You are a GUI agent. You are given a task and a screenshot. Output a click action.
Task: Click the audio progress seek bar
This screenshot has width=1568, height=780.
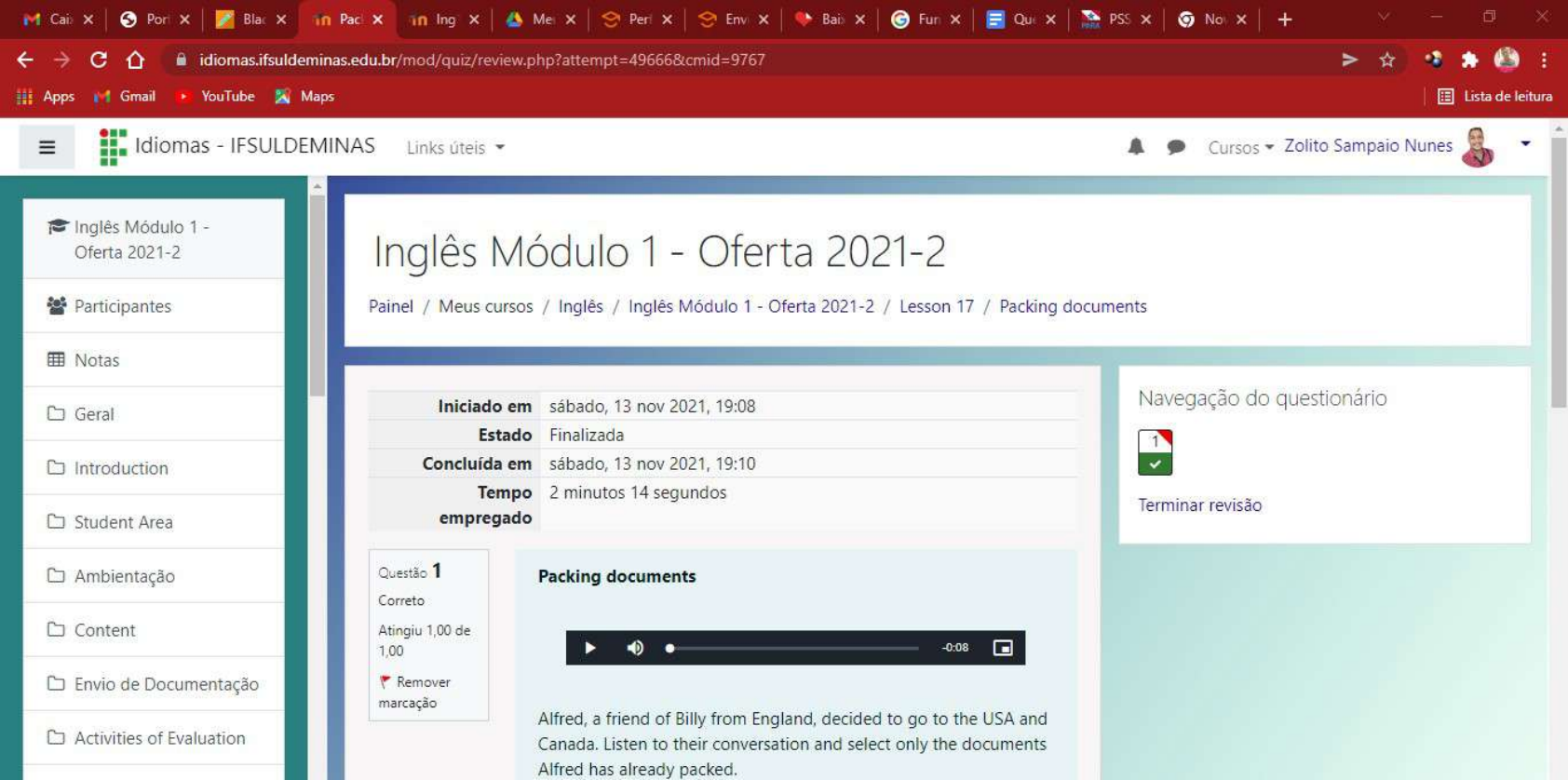793,648
